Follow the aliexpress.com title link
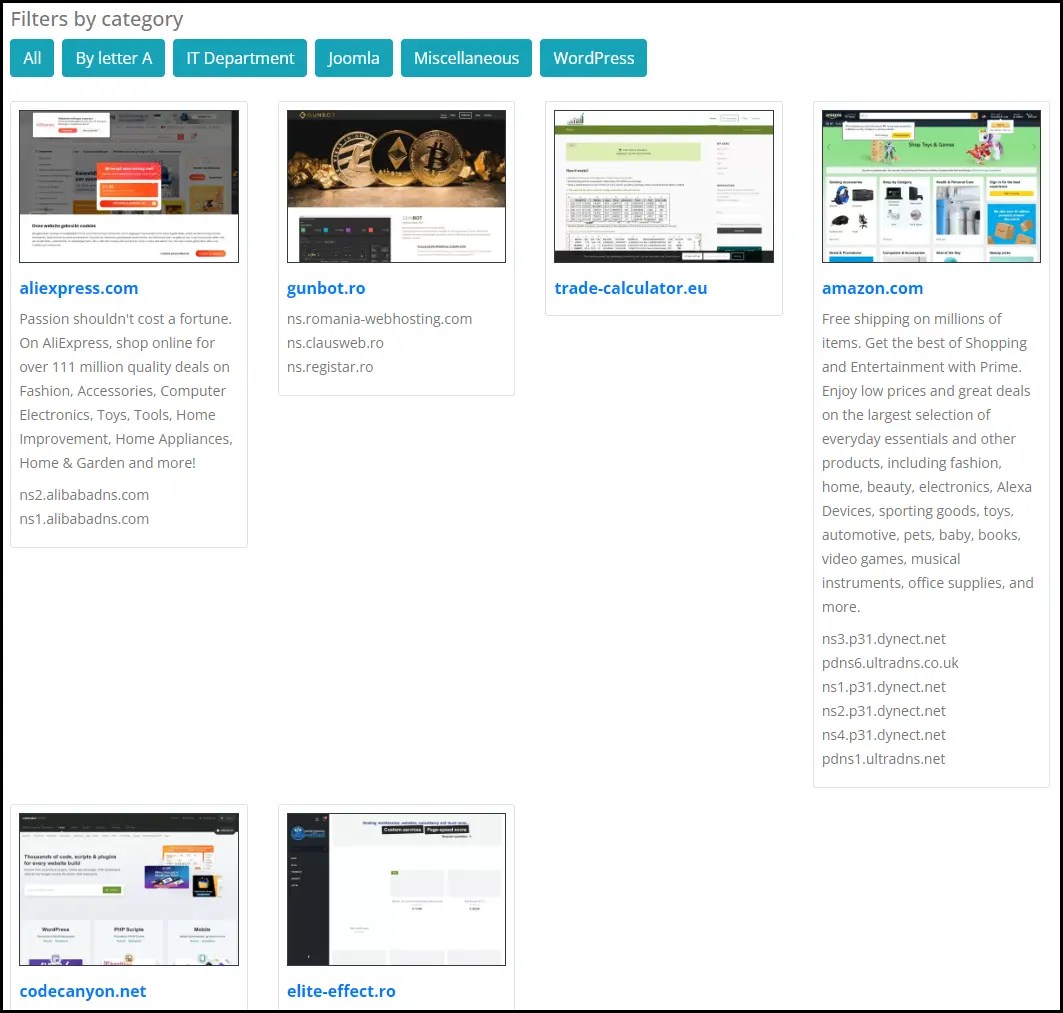The width and height of the screenshot is (1063, 1013). (79, 288)
